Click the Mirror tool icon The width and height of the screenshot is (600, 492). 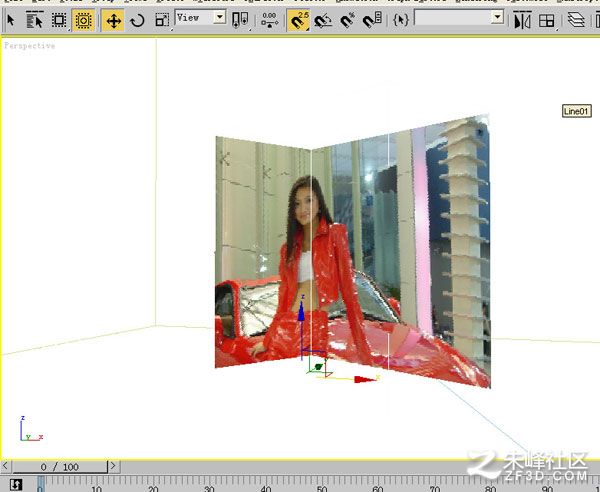[522, 20]
